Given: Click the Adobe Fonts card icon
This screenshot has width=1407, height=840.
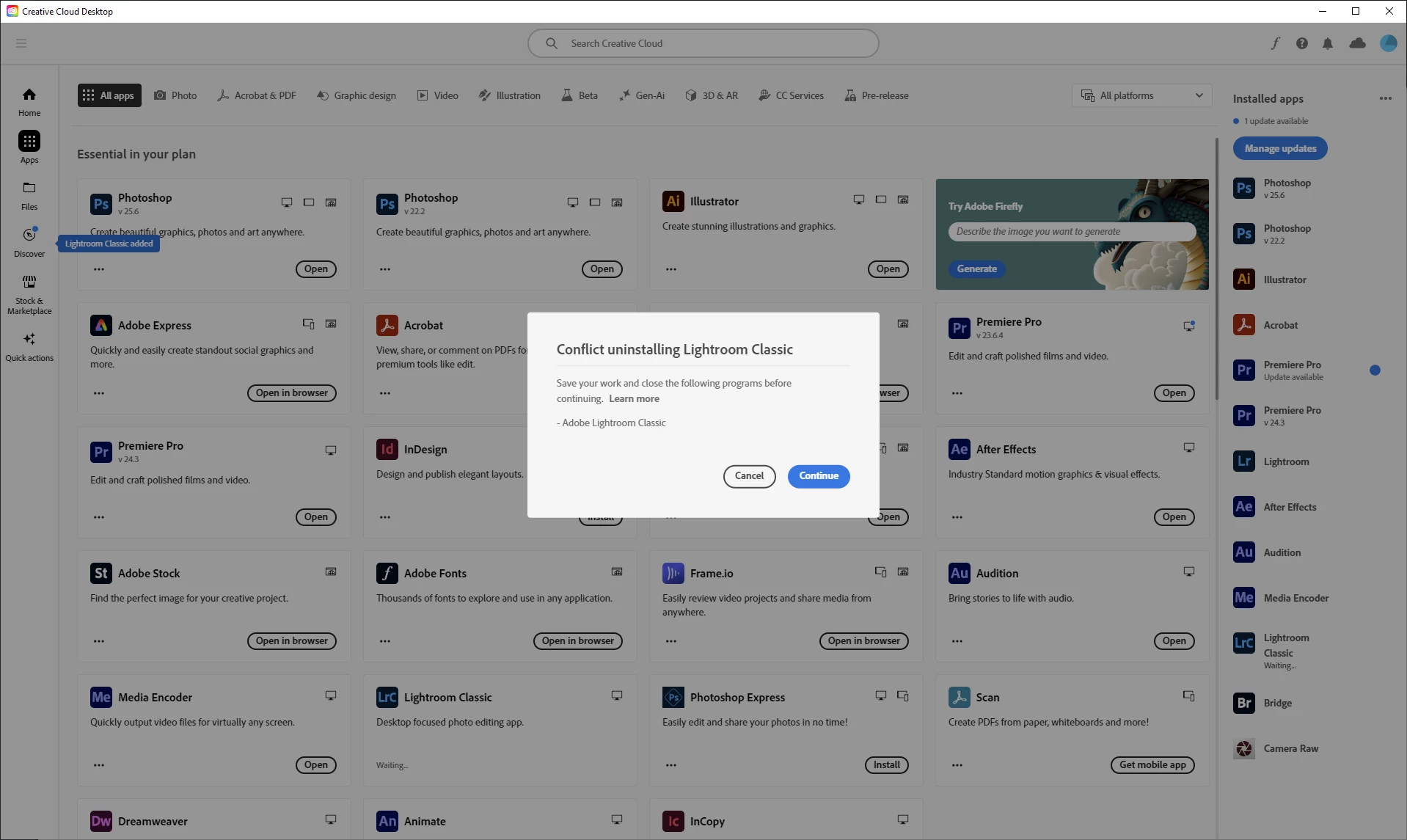Looking at the screenshot, I should (387, 573).
